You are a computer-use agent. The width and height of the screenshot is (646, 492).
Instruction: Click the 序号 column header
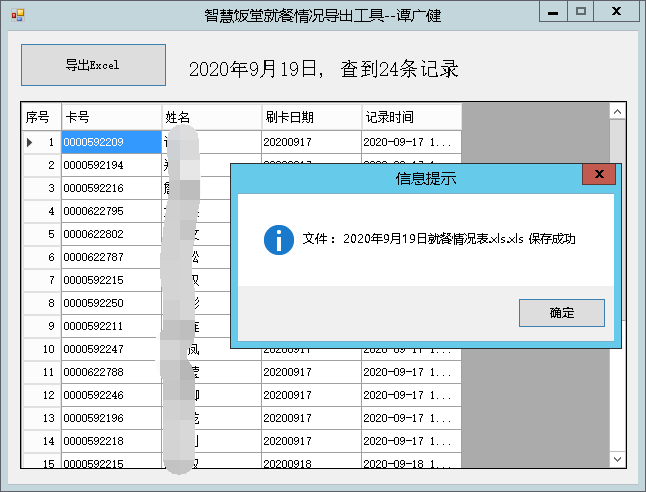(41, 117)
